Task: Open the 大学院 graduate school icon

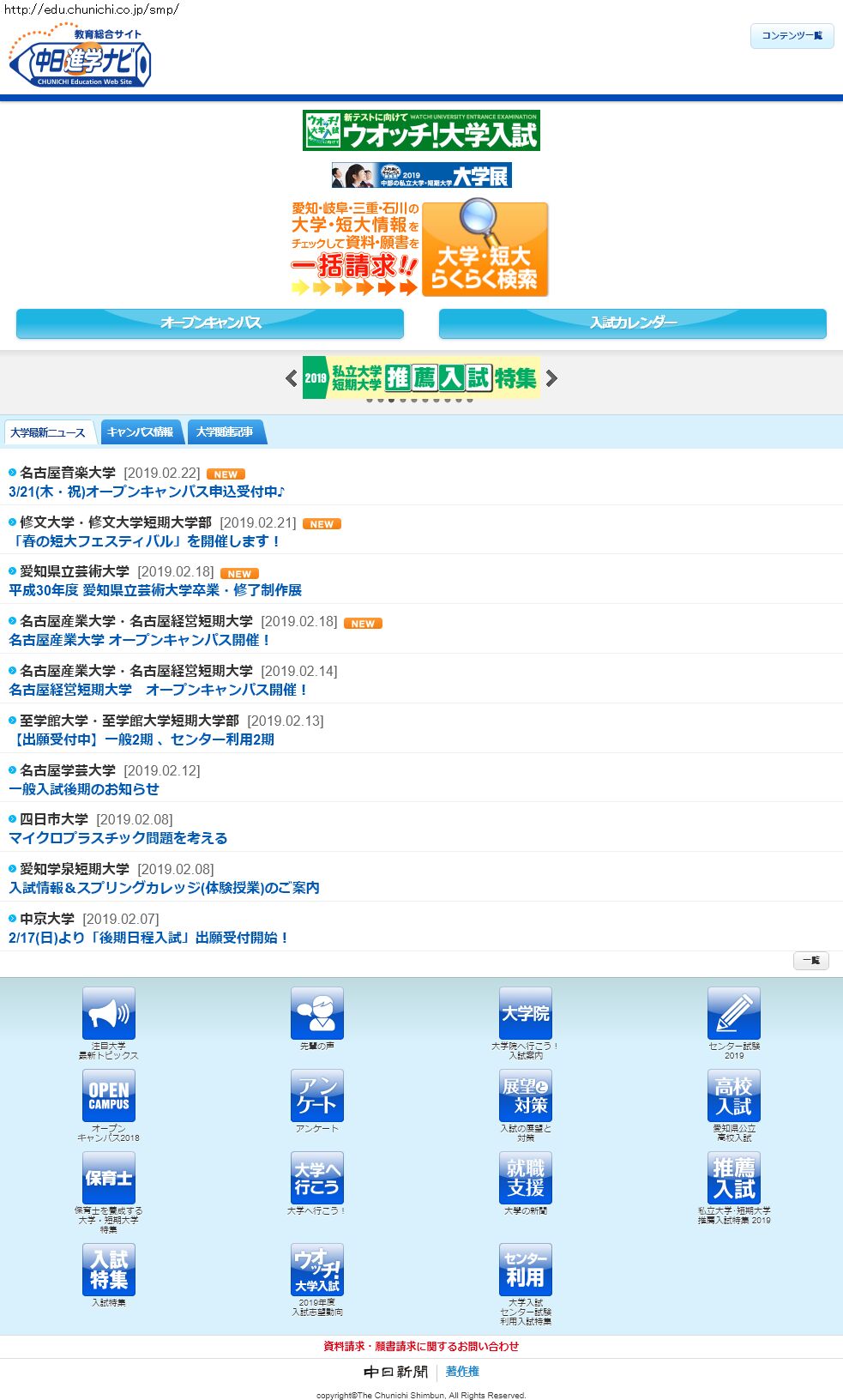Action: (x=526, y=1013)
